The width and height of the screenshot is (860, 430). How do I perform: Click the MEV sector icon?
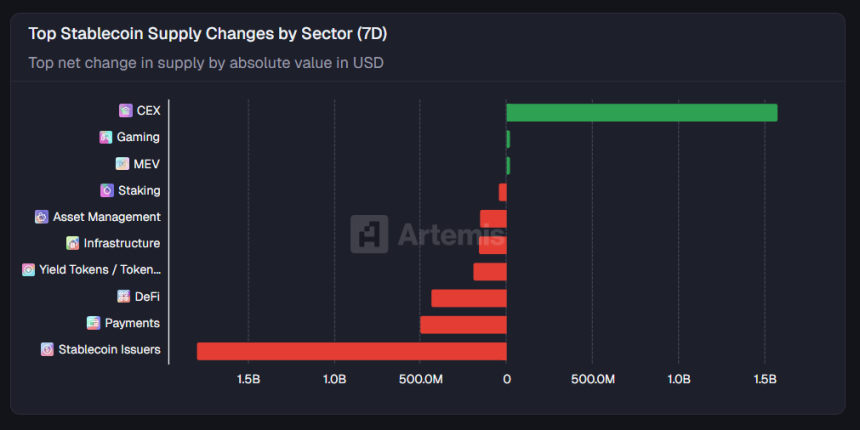pos(122,164)
